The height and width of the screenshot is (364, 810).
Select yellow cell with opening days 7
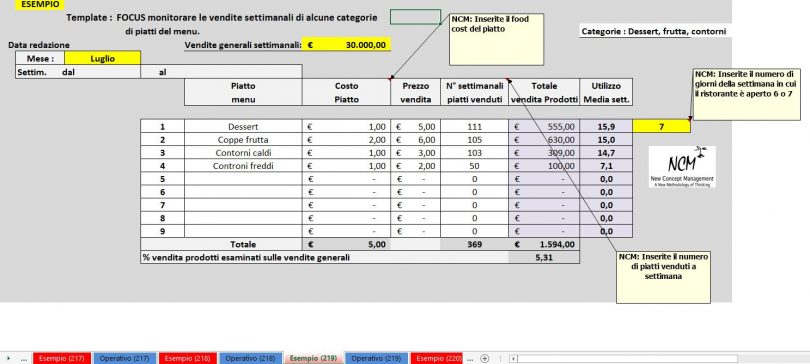661,126
